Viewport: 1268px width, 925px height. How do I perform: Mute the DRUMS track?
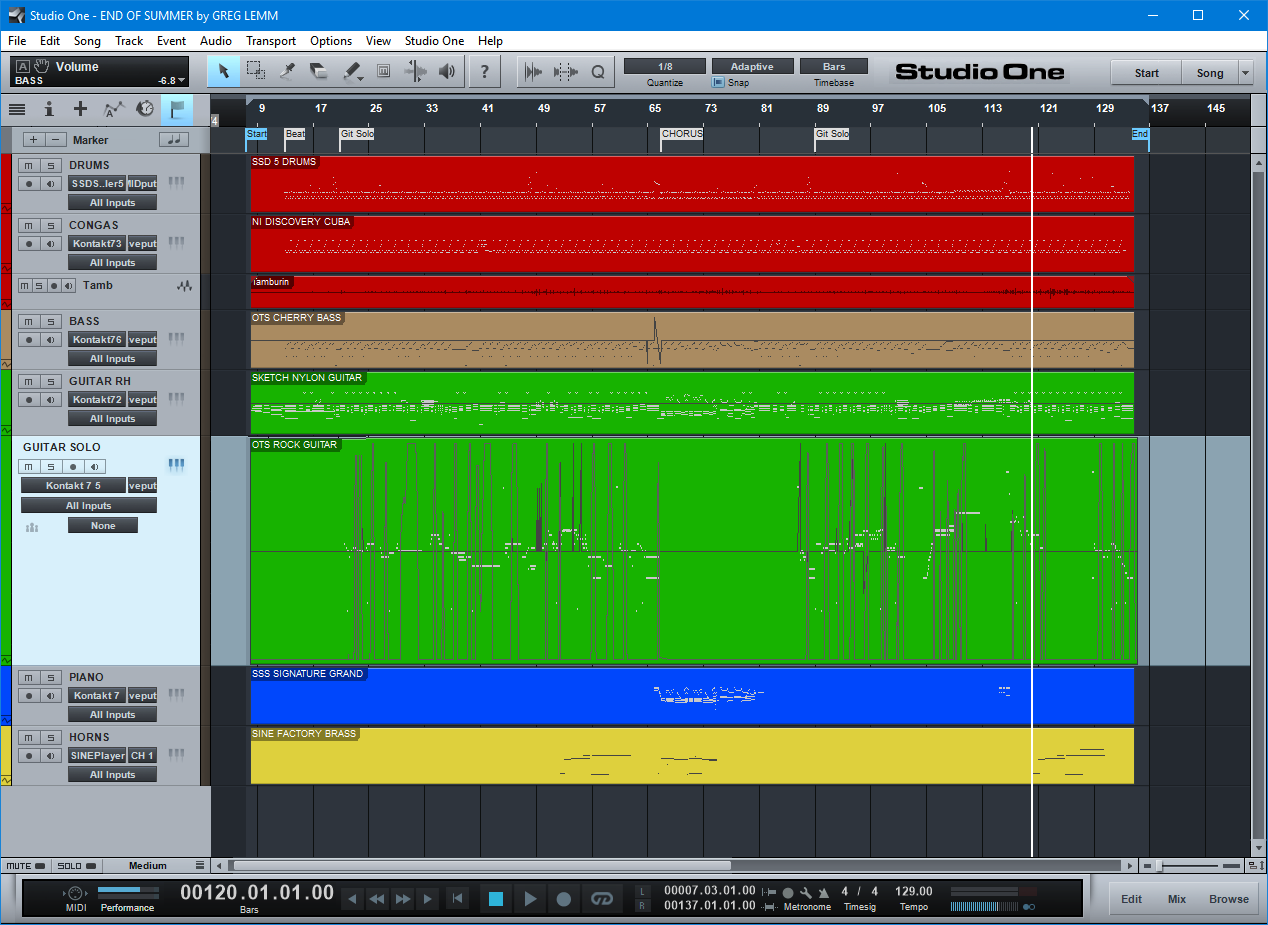28,165
